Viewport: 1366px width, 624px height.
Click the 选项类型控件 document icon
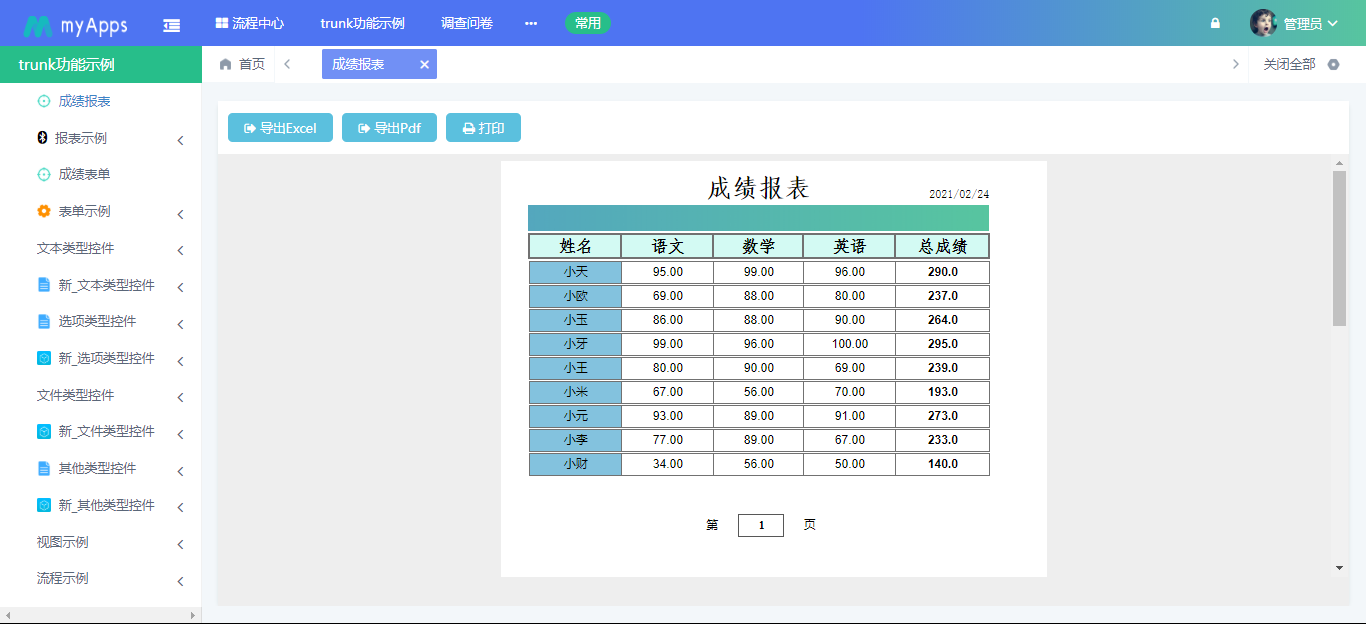pos(43,321)
